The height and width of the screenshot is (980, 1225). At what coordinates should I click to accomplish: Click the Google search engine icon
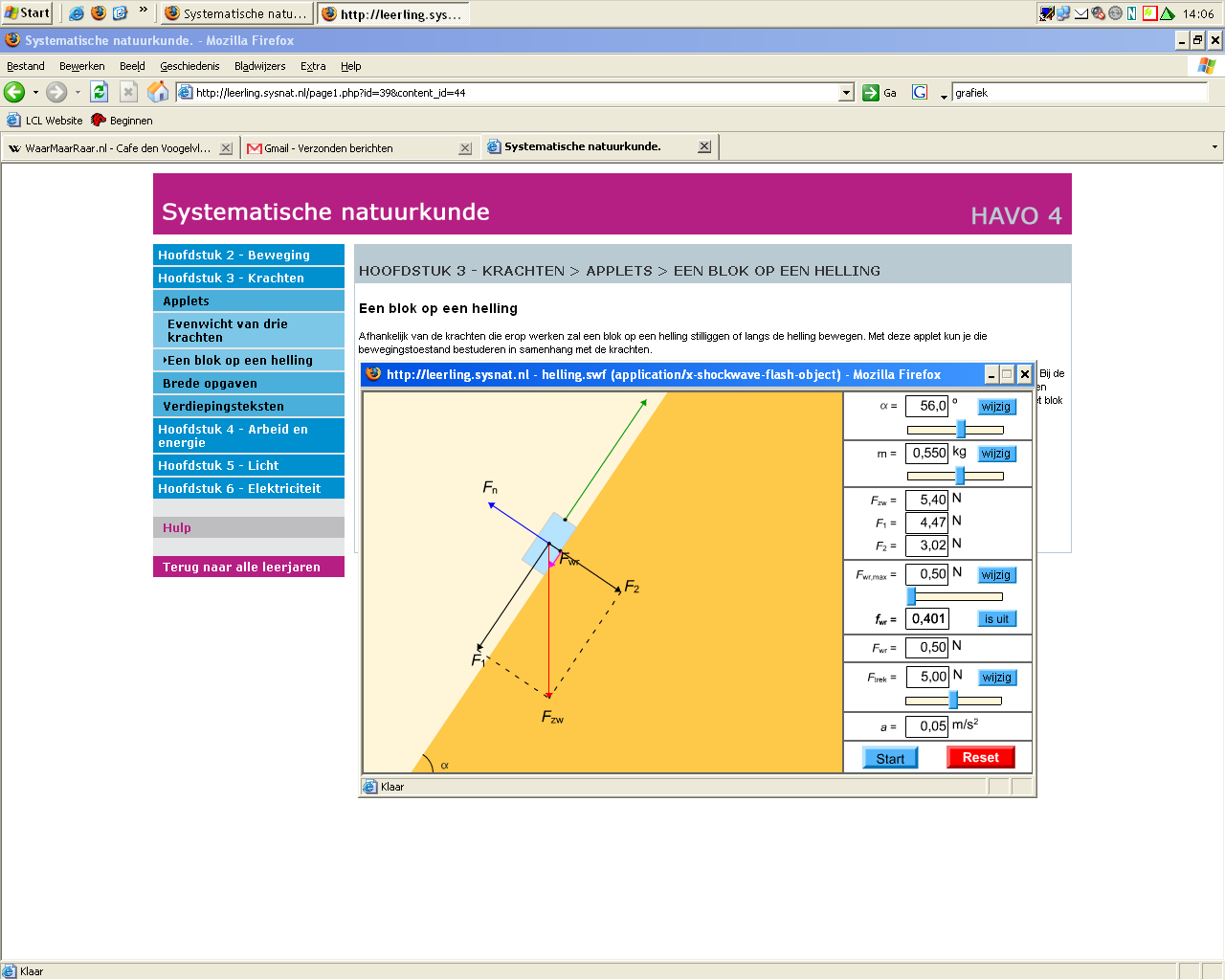(920, 93)
